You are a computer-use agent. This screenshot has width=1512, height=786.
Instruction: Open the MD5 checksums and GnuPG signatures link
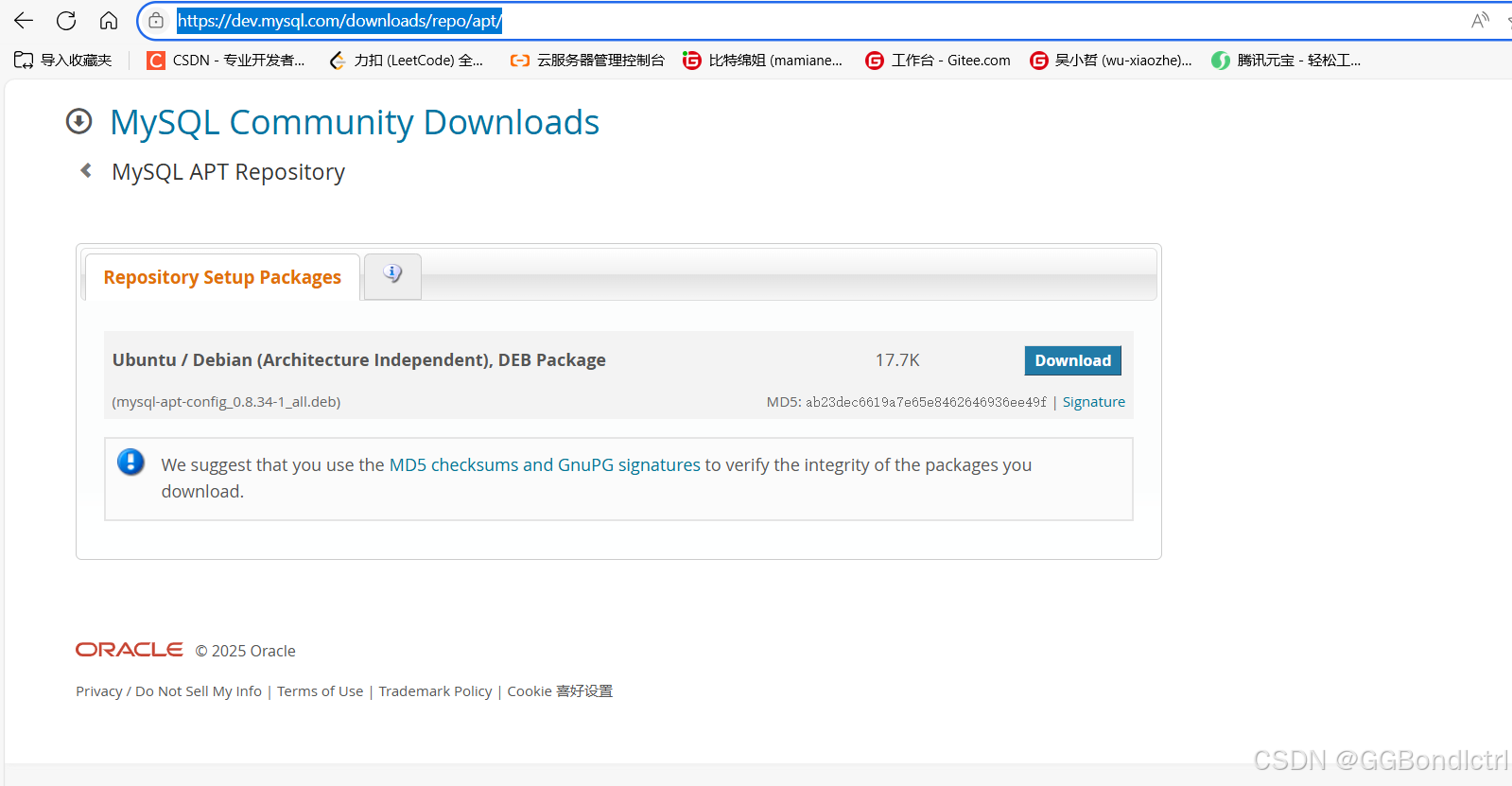545,464
